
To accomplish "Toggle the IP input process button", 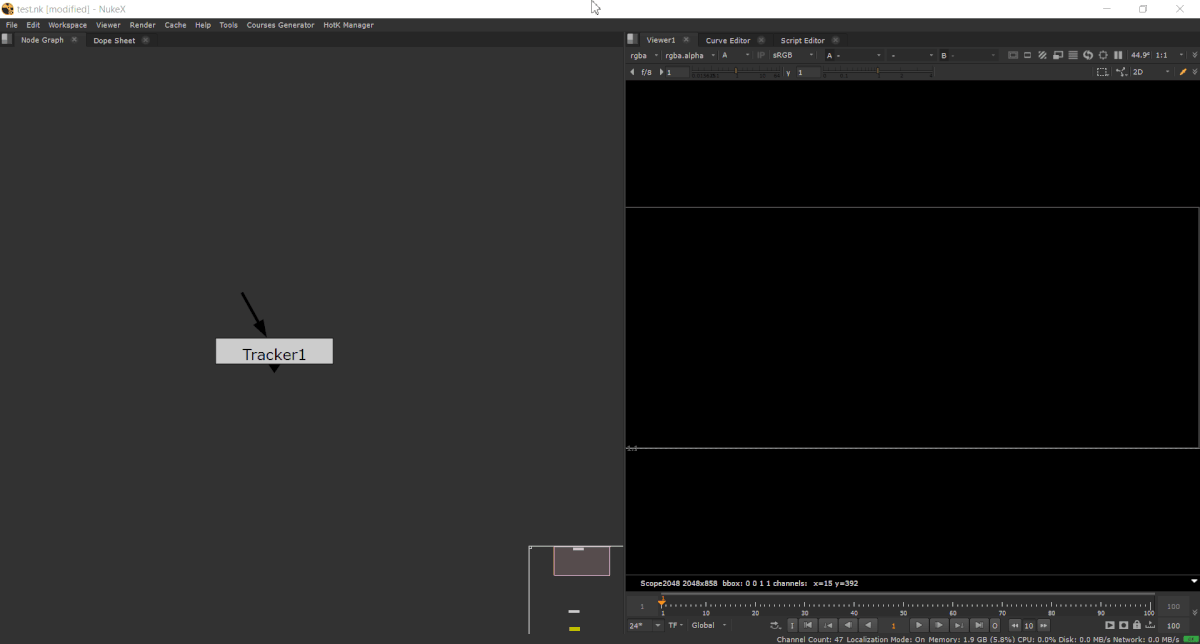I will (762, 55).
